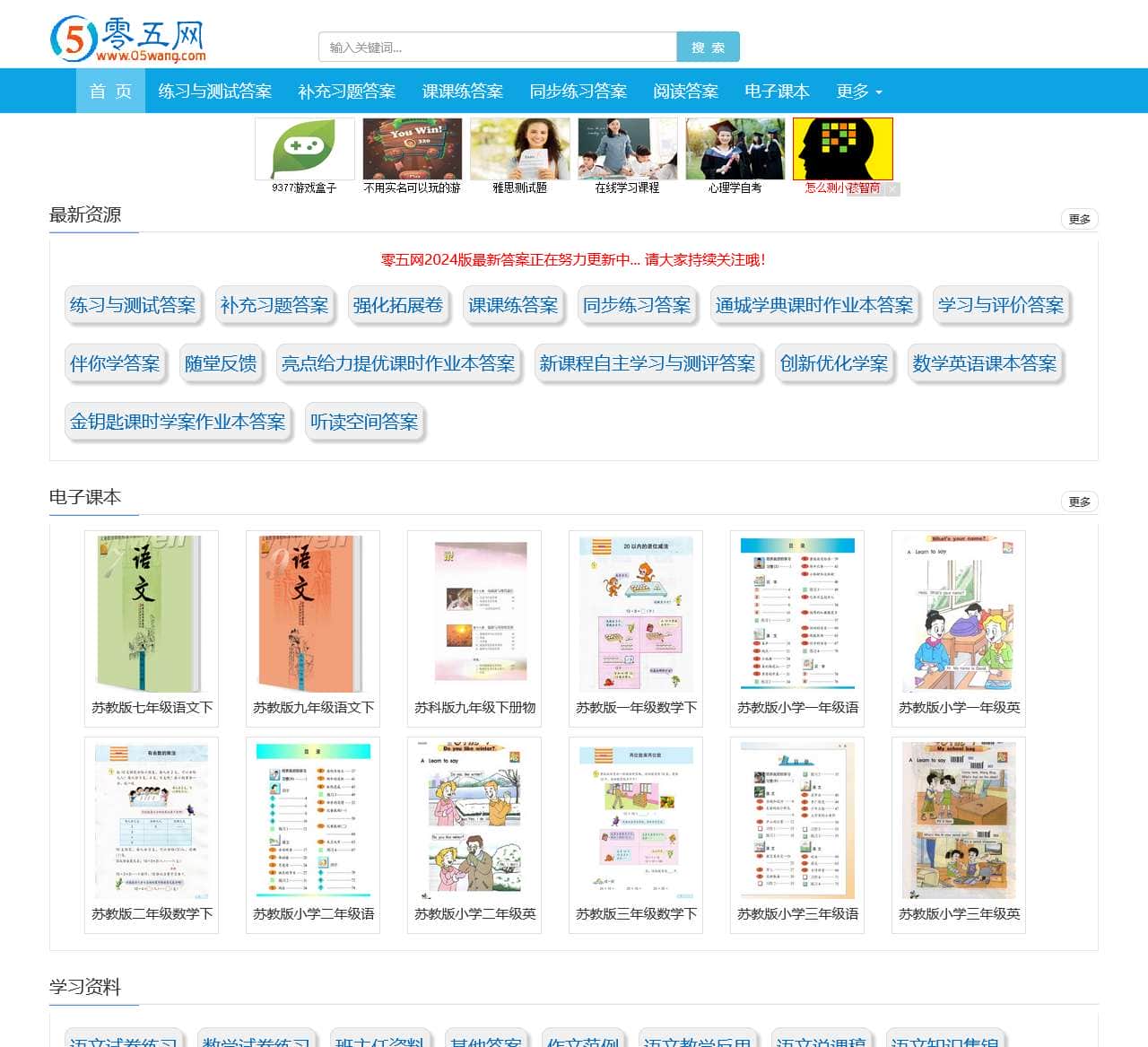
Task: Open 苏教版小学二年级语 textbook cover
Action: [x=313, y=821]
